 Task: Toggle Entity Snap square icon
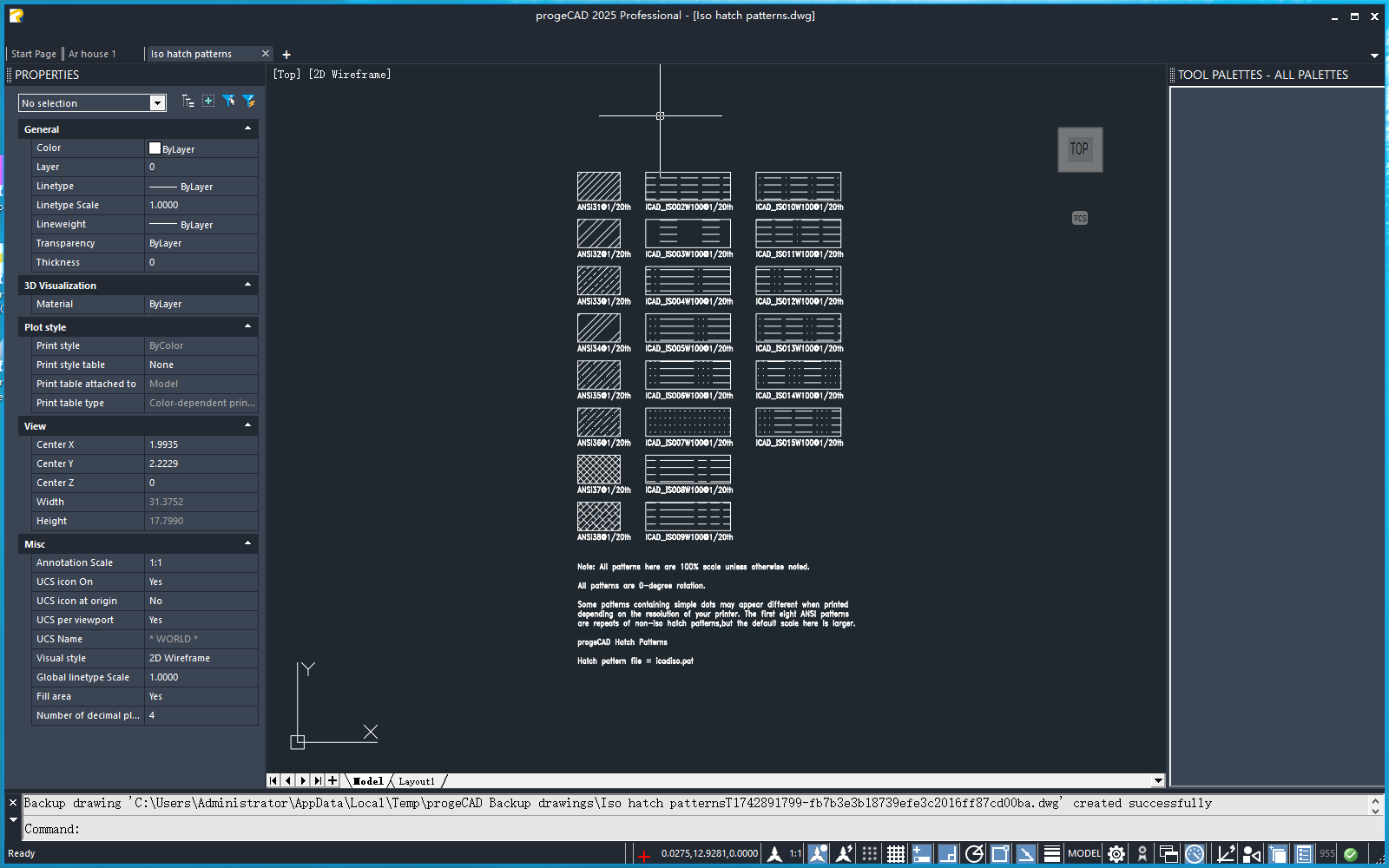pyautogui.click(x=1000, y=854)
